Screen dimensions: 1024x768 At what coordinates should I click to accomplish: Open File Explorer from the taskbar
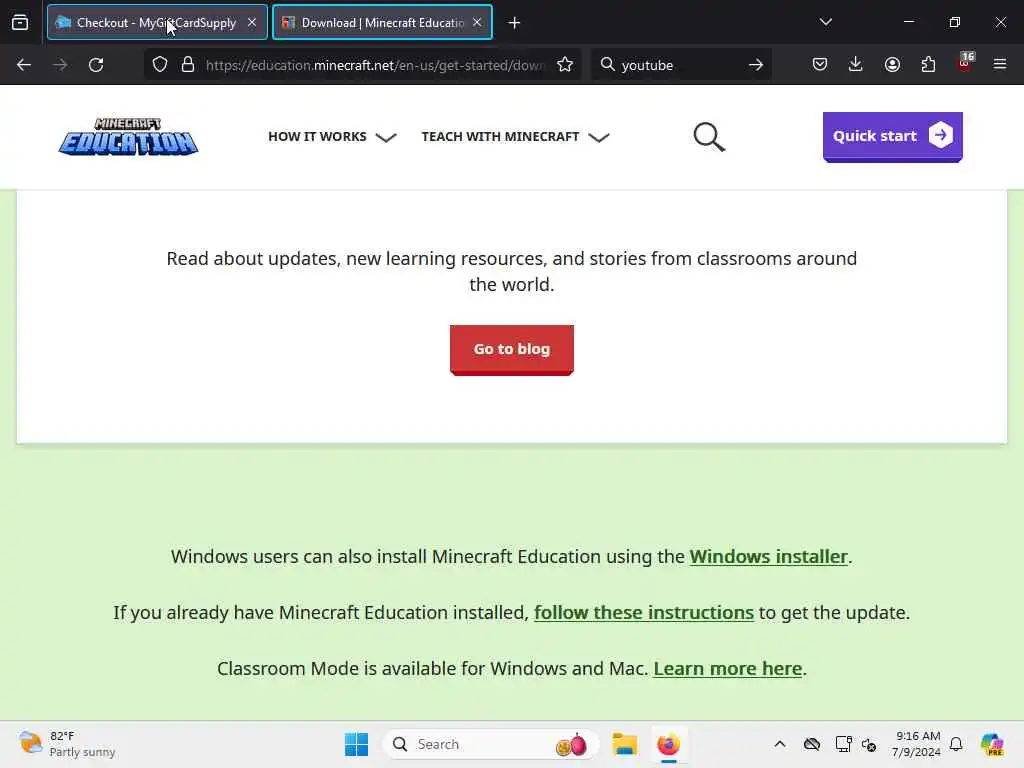click(624, 744)
